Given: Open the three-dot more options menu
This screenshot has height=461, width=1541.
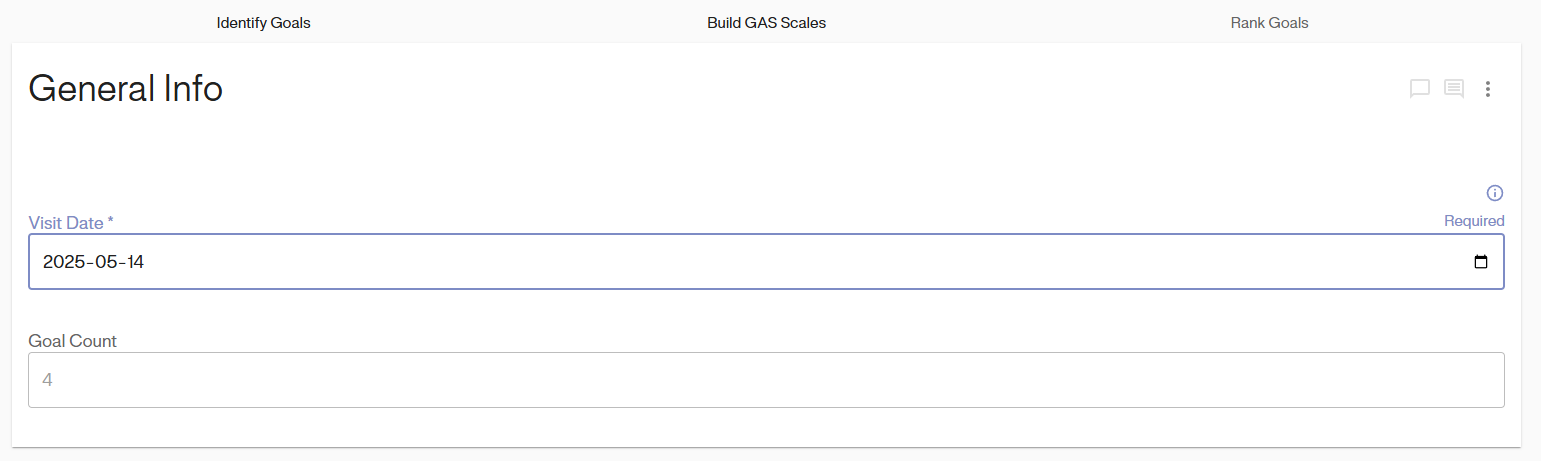Looking at the screenshot, I should click(x=1488, y=89).
